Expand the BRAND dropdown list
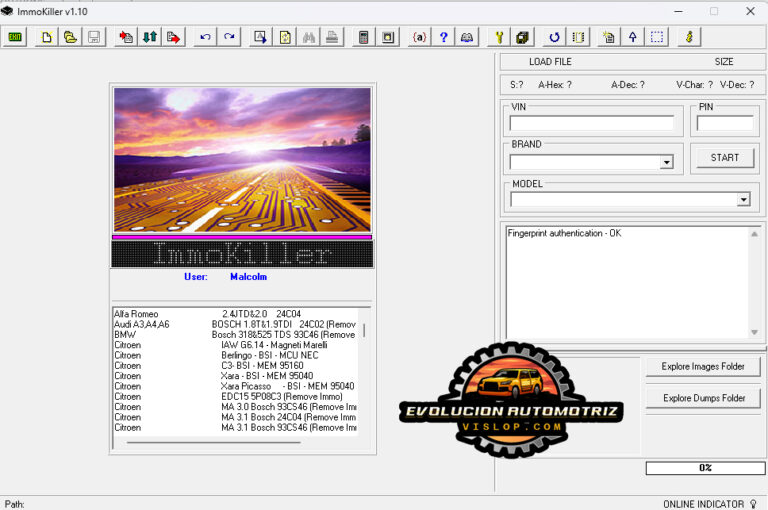Image resolution: width=768 pixels, height=510 pixels. 666,162
